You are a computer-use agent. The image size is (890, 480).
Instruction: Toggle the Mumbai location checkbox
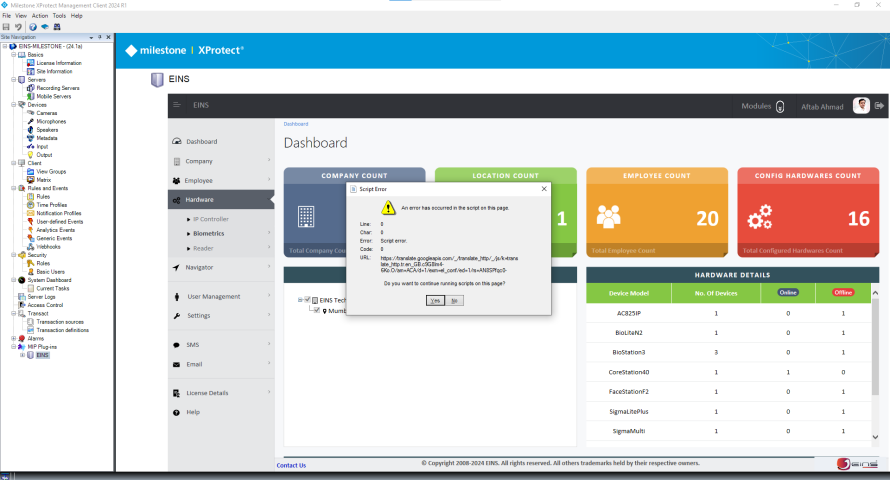(x=316, y=310)
